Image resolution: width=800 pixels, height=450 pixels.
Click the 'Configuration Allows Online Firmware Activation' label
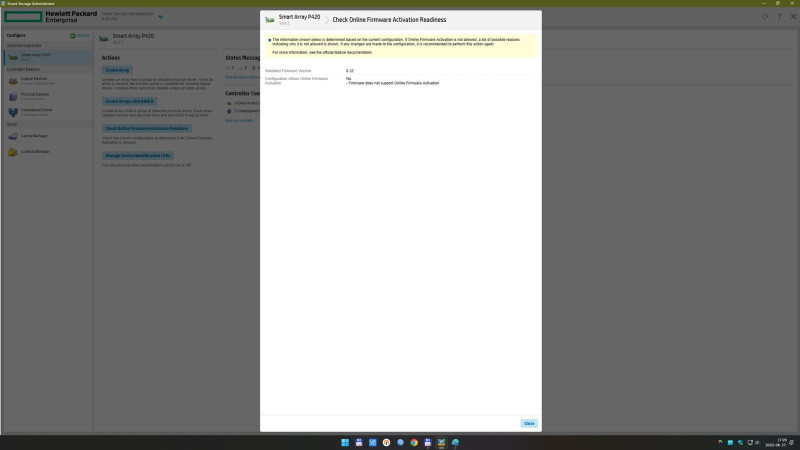[296, 81]
